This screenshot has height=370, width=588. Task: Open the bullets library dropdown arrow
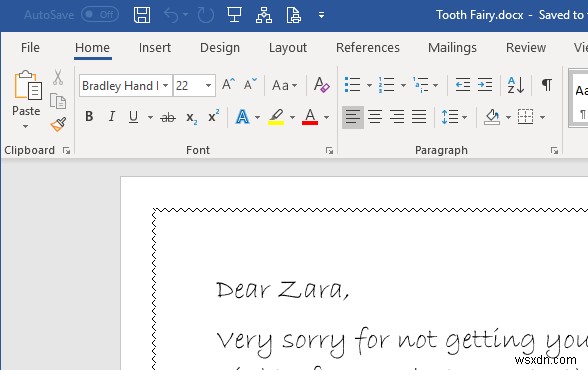[x=369, y=85]
